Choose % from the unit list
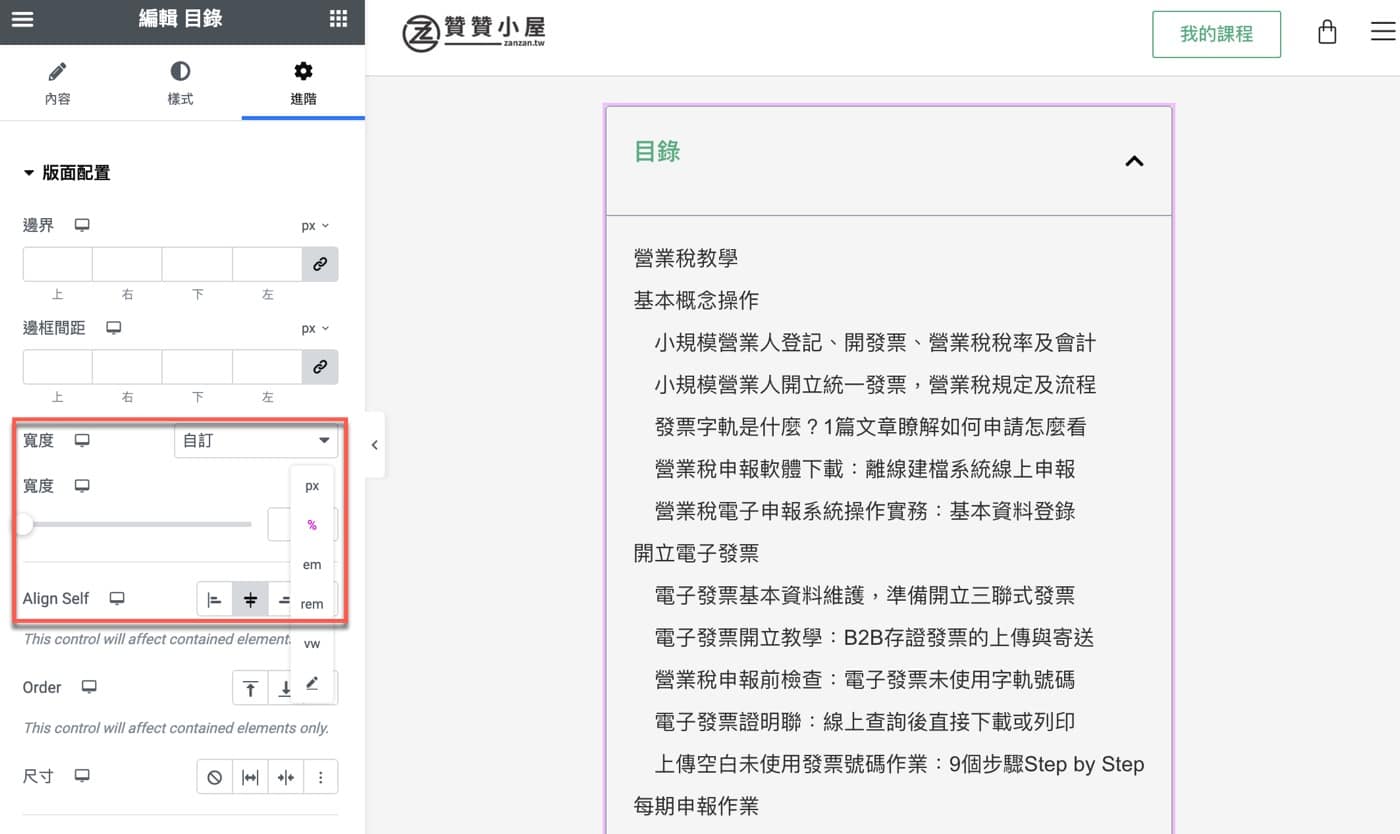This screenshot has height=834, width=1400. click(x=312, y=525)
